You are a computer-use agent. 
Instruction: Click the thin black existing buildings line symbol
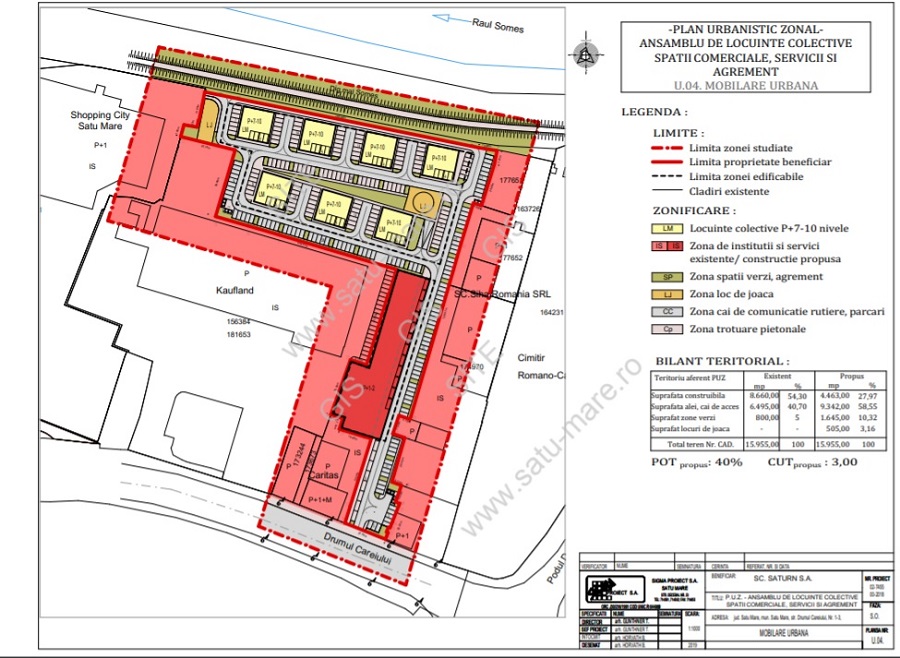(x=662, y=190)
